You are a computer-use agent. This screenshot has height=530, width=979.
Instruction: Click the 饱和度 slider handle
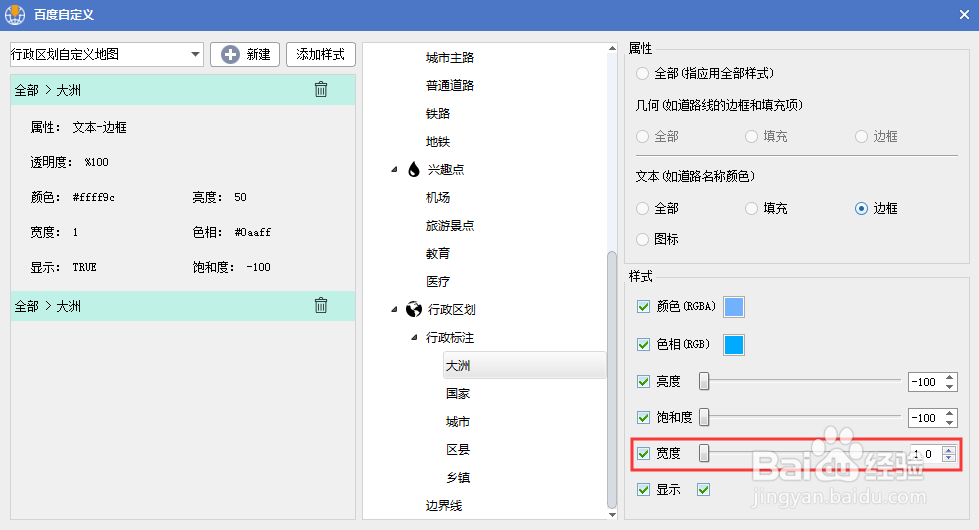coord(704,417)
